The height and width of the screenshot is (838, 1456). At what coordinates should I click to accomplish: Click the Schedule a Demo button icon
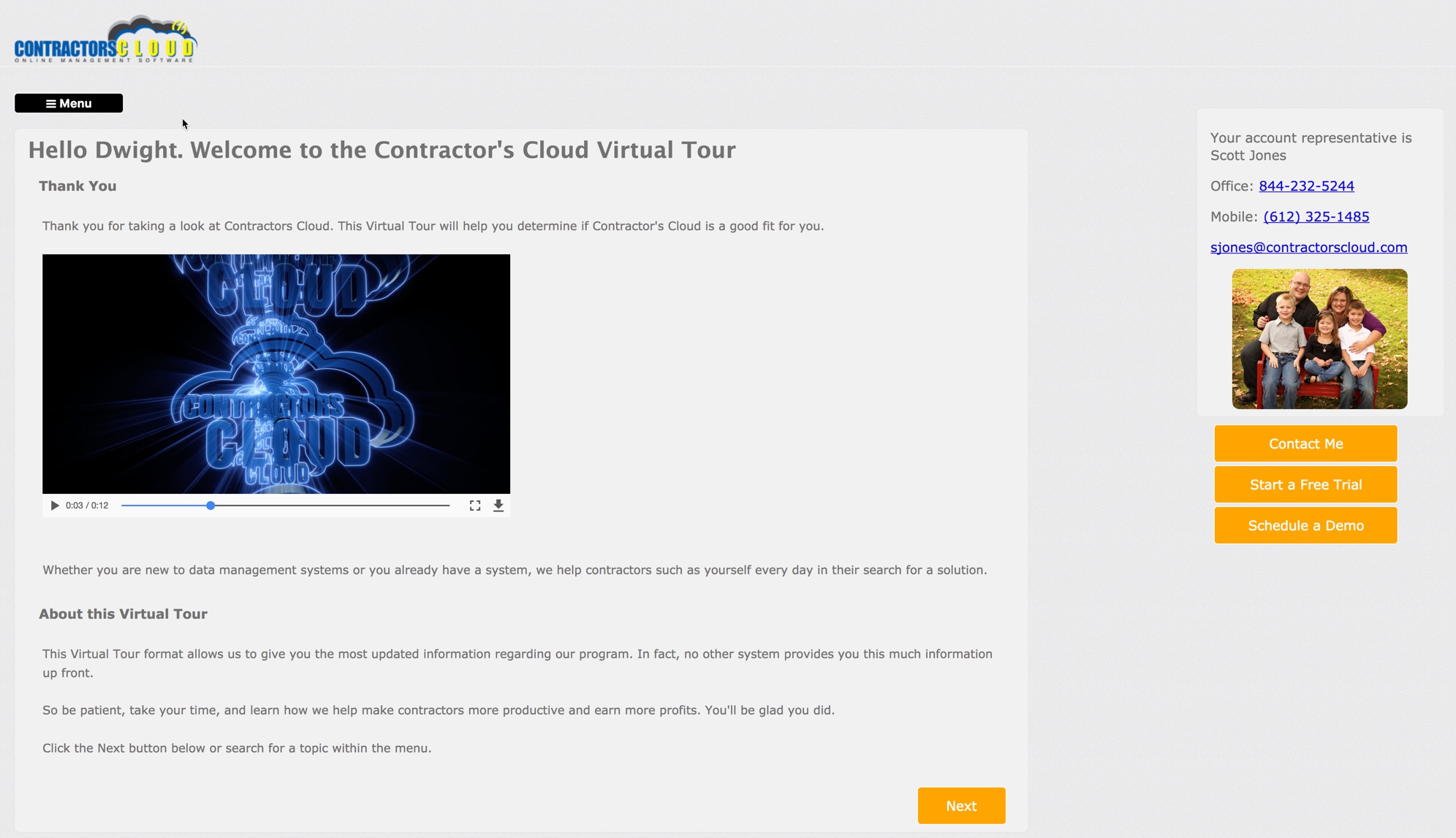pos(1305,525)
